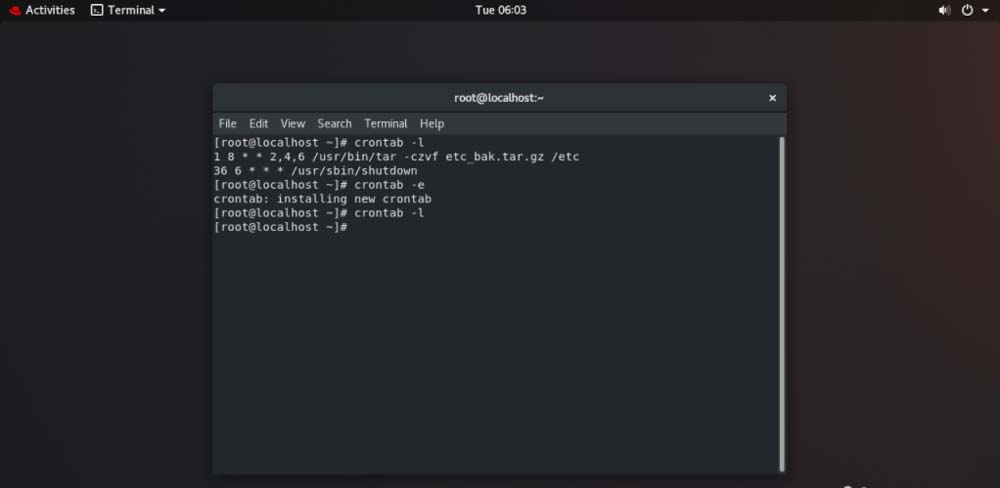The width and height of the screenshot is (1000, 488).
Task: Open the Help menu
Action: [432, 123]
